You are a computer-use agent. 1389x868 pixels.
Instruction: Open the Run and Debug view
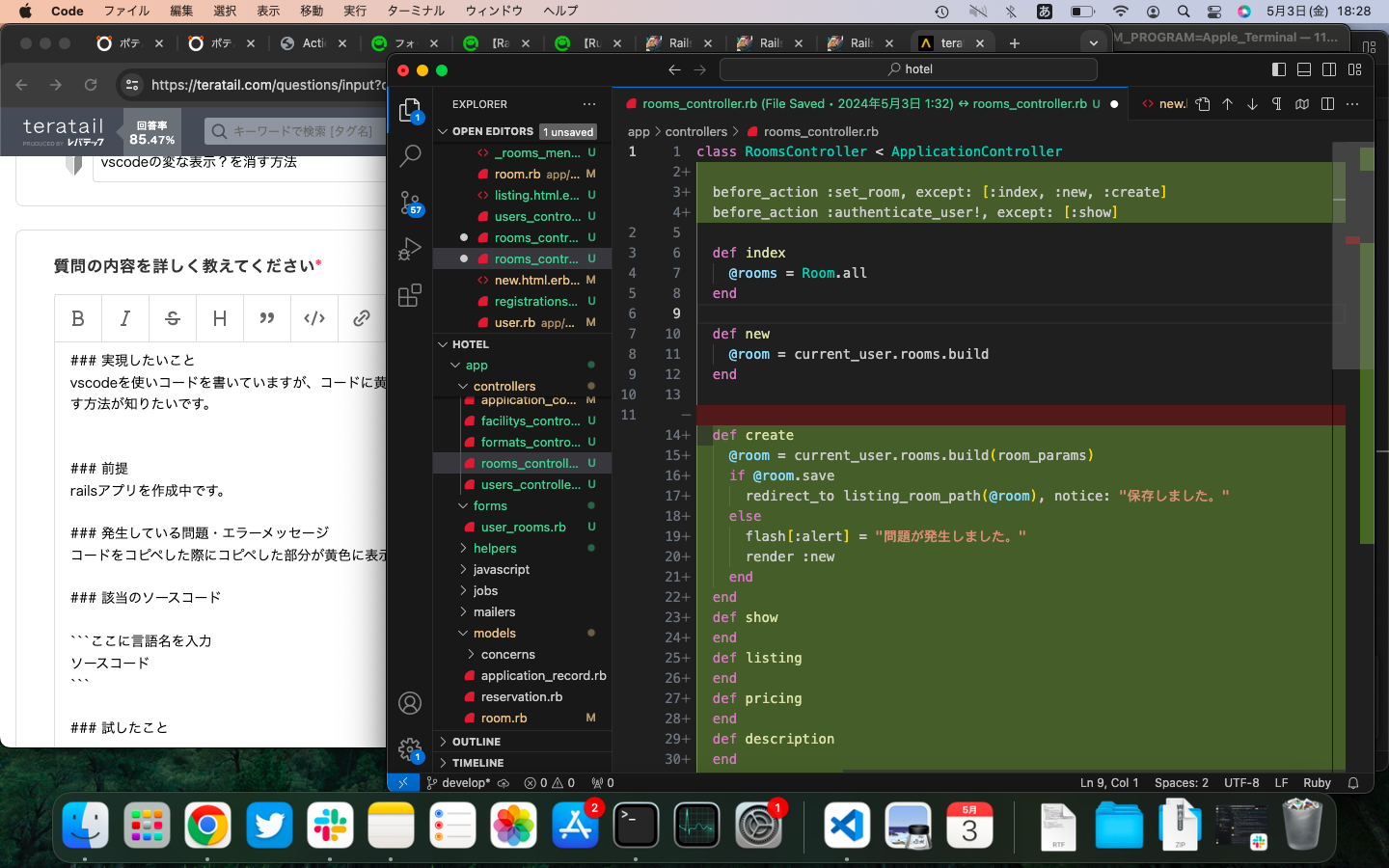click(x=410, y=249)
